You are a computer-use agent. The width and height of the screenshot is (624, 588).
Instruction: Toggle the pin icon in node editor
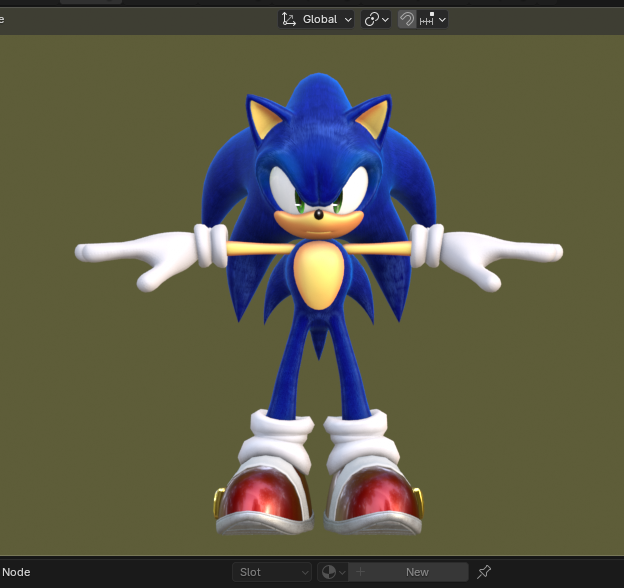point(484,572)
